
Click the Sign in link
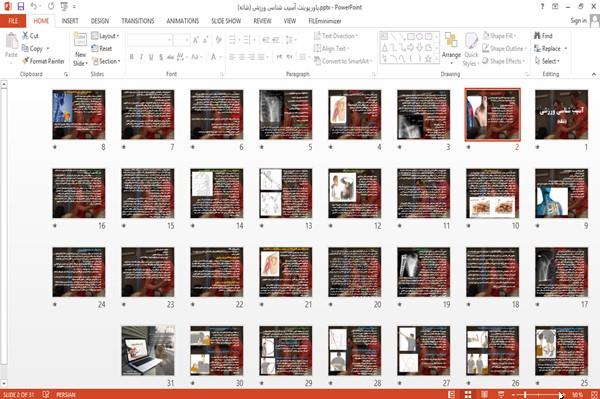578,21
